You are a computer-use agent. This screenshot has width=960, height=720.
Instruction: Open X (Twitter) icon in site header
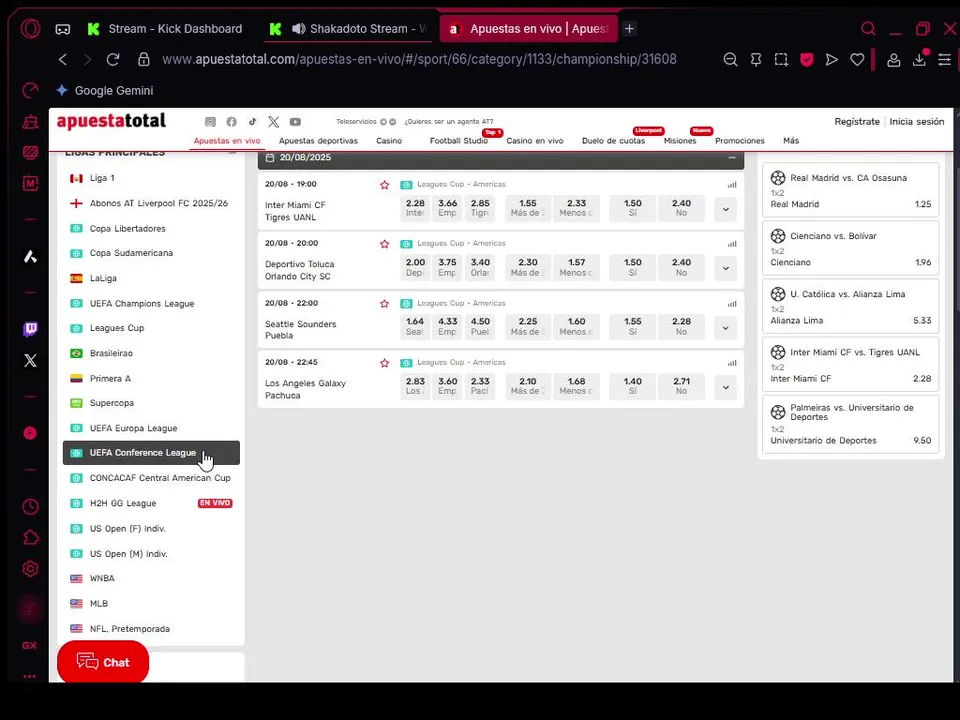(274, 122)
